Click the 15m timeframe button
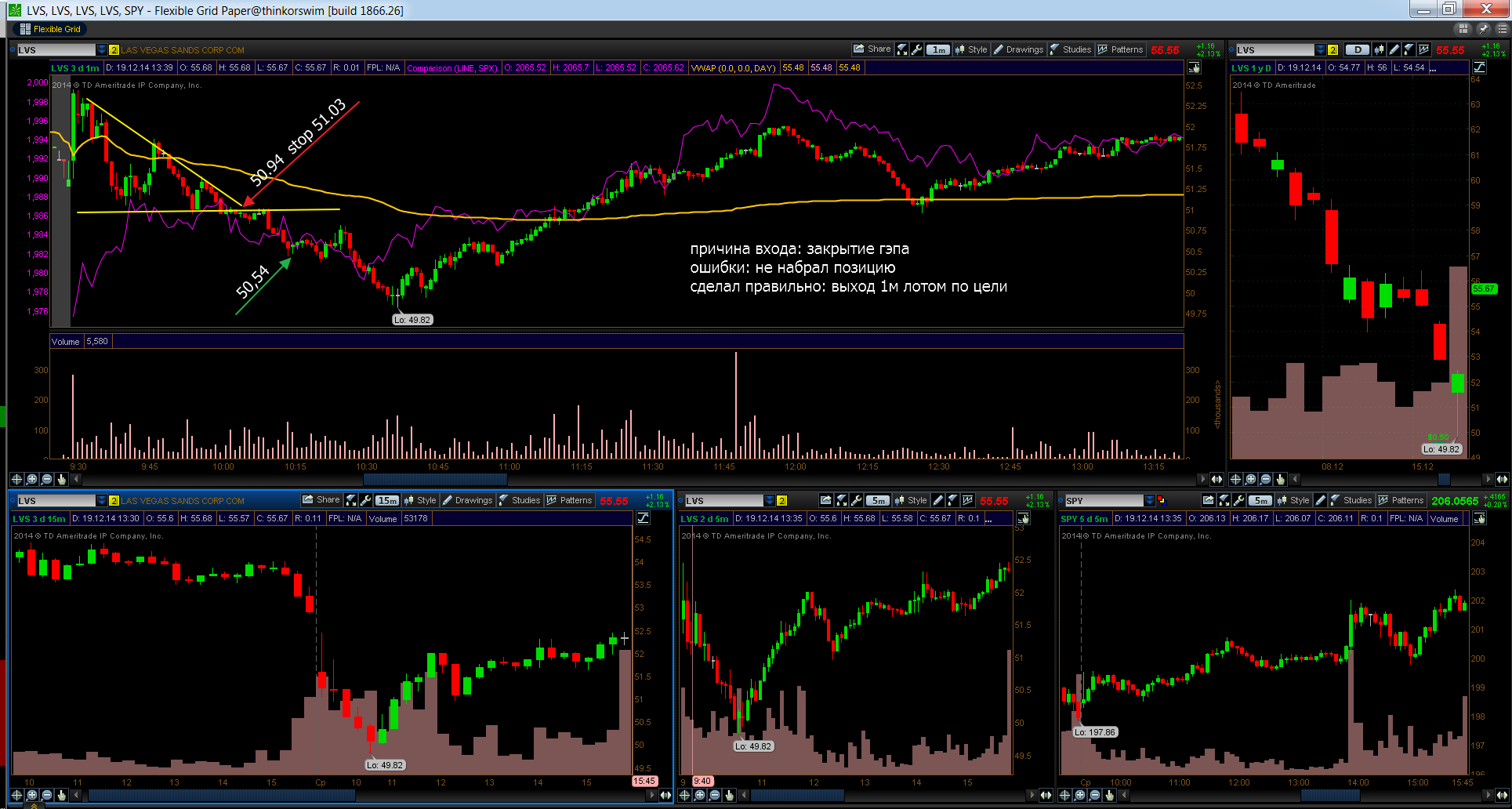1512x809 pixels. (x=387, y=500)
